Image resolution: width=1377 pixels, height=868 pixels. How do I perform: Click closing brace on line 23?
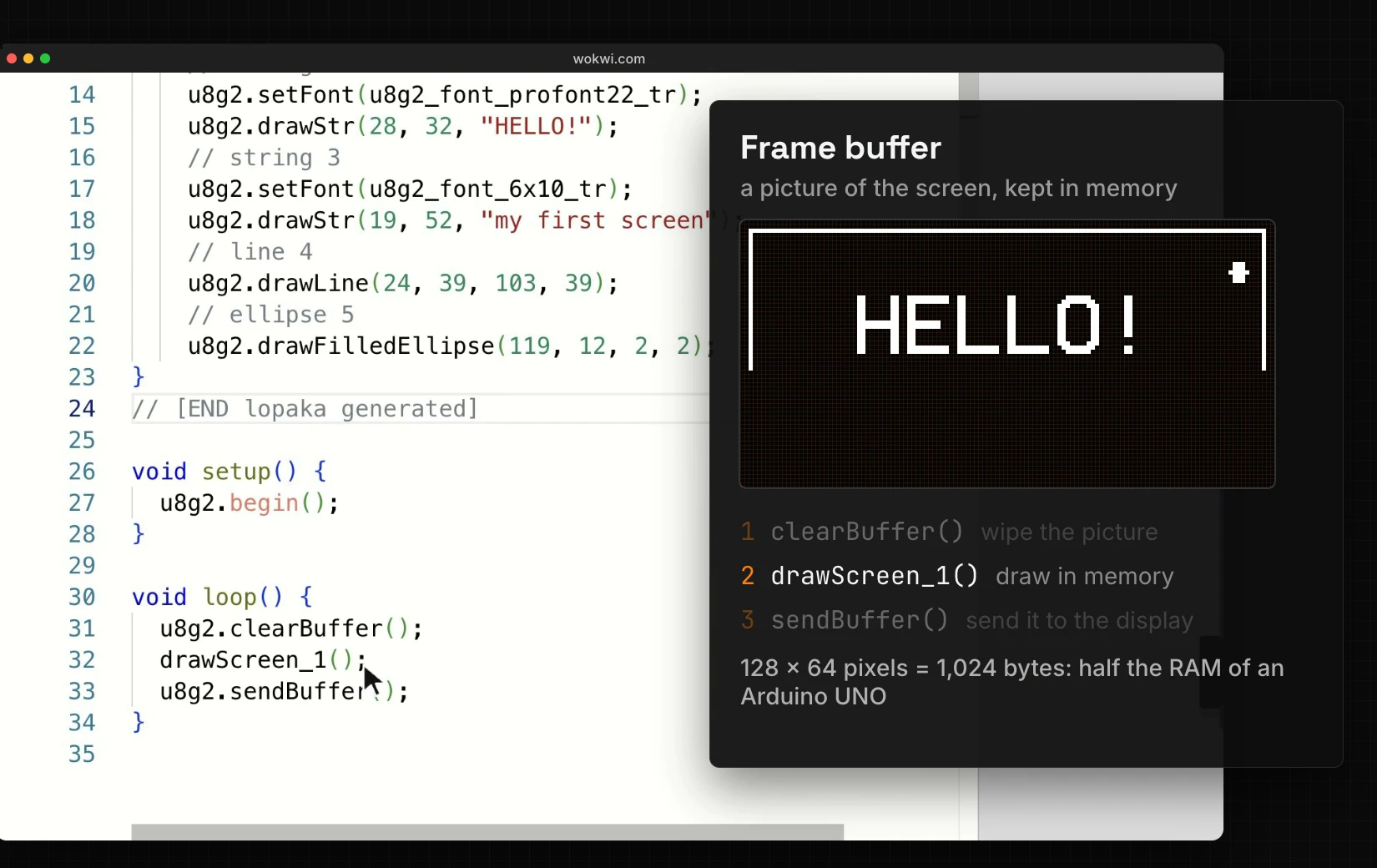139,377
